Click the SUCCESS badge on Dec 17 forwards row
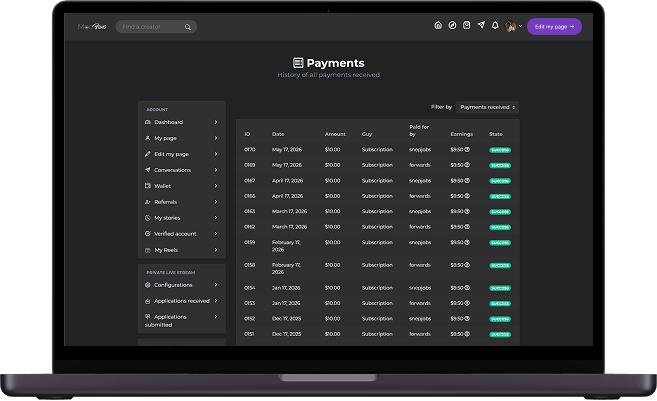 (500, 334)
